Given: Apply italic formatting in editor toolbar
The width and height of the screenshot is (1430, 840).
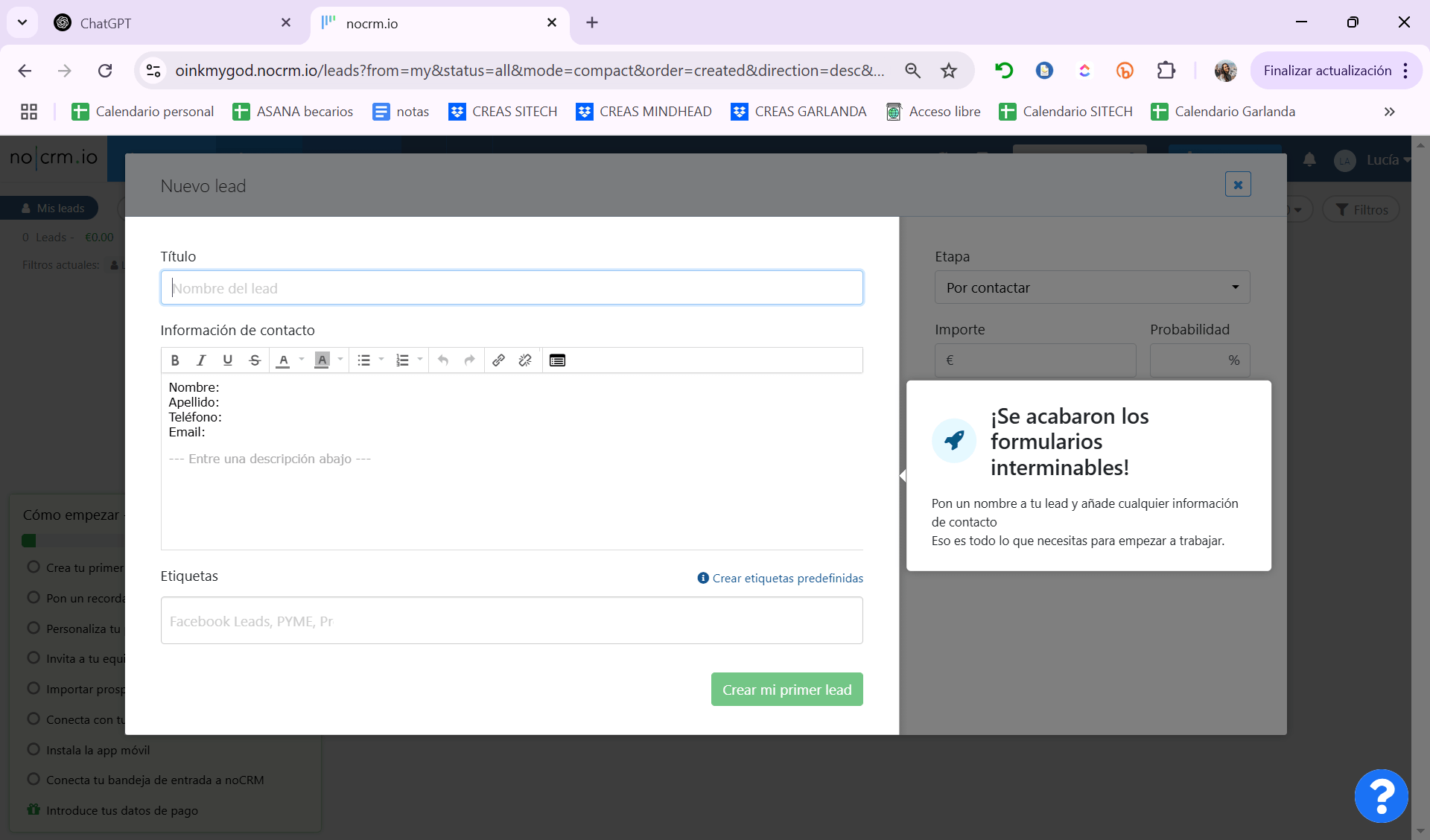Looking at the screenshot, I should tap(201, 360).
